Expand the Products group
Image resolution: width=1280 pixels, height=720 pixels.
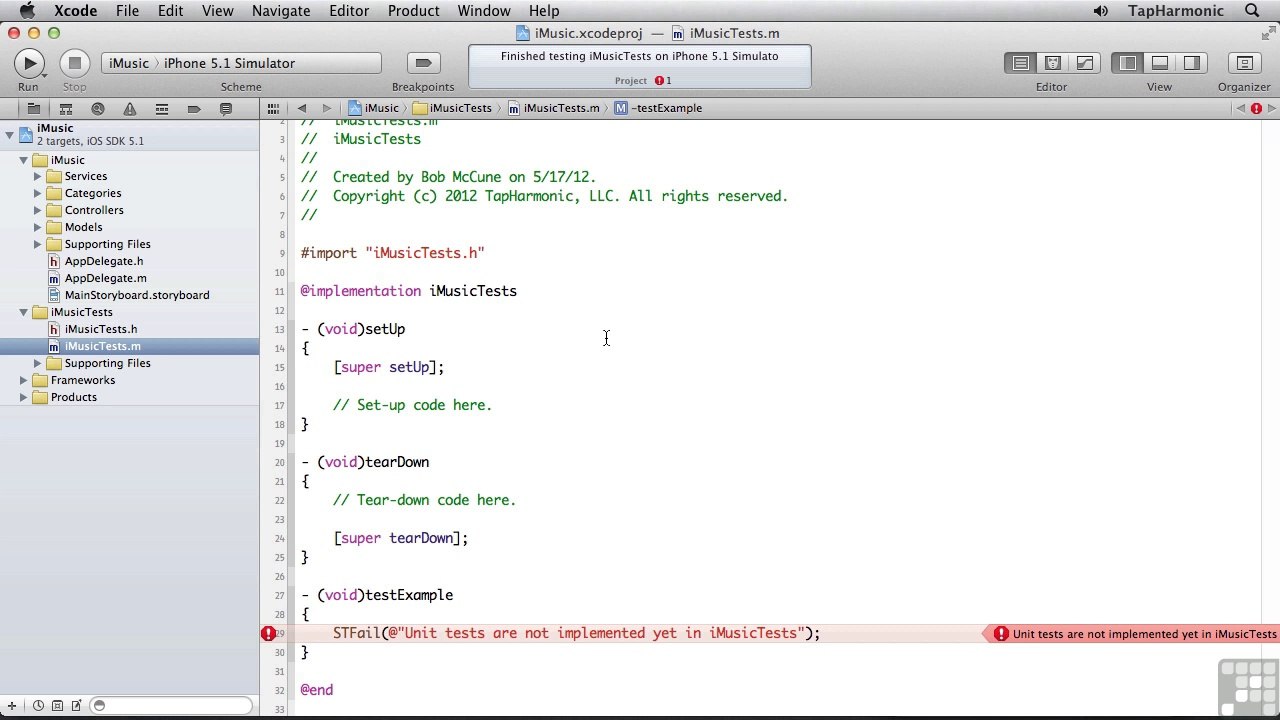[x=24, y=398]
